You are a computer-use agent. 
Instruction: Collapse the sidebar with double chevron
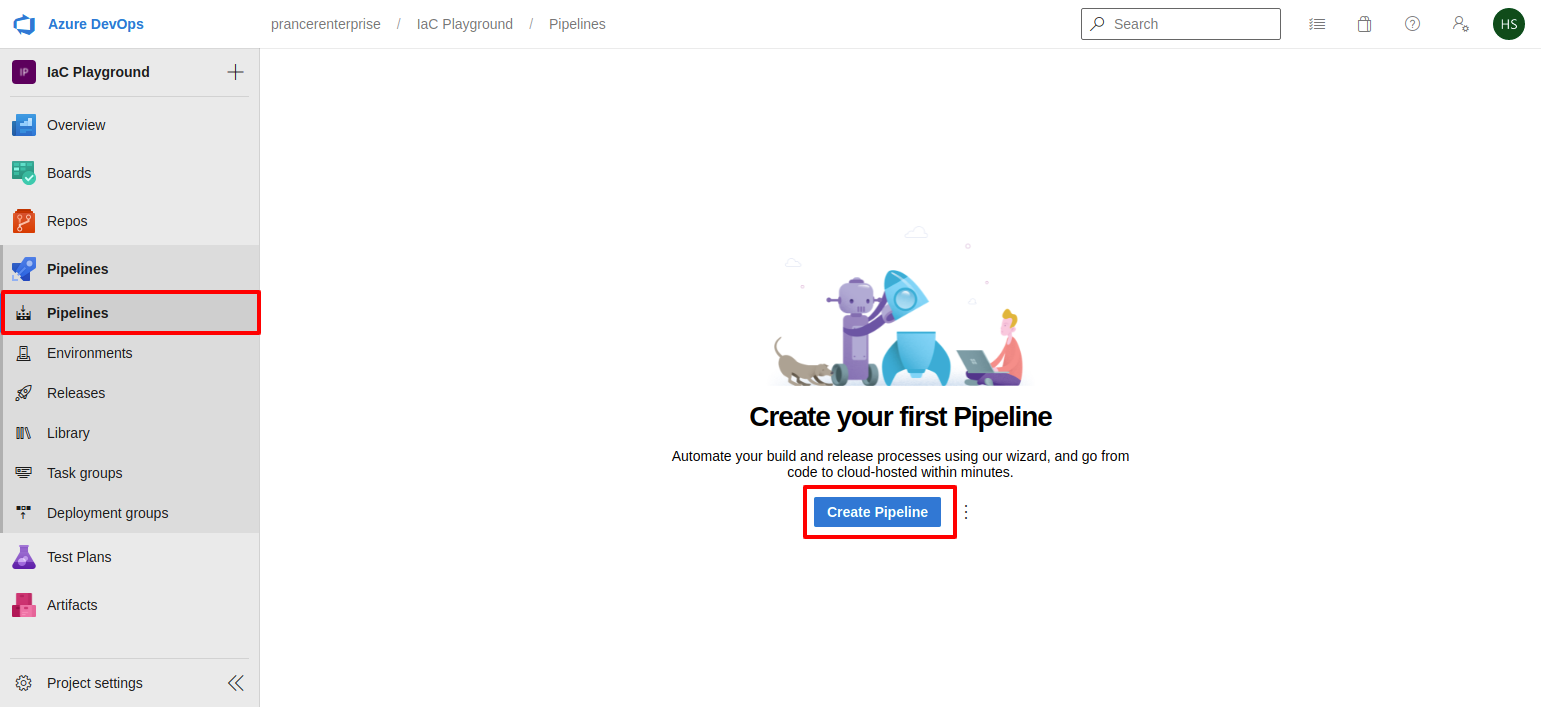pos(235,683)
